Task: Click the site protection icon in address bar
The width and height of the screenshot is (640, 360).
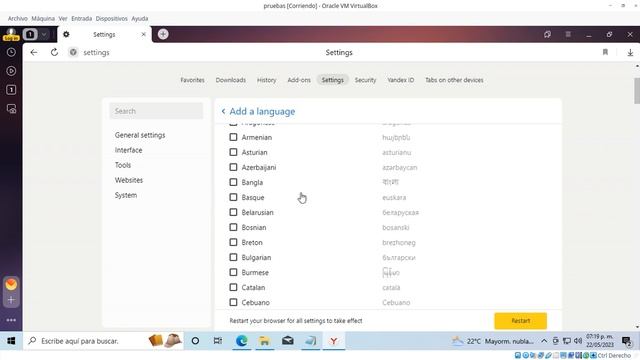Action: (x=73, y=52)
